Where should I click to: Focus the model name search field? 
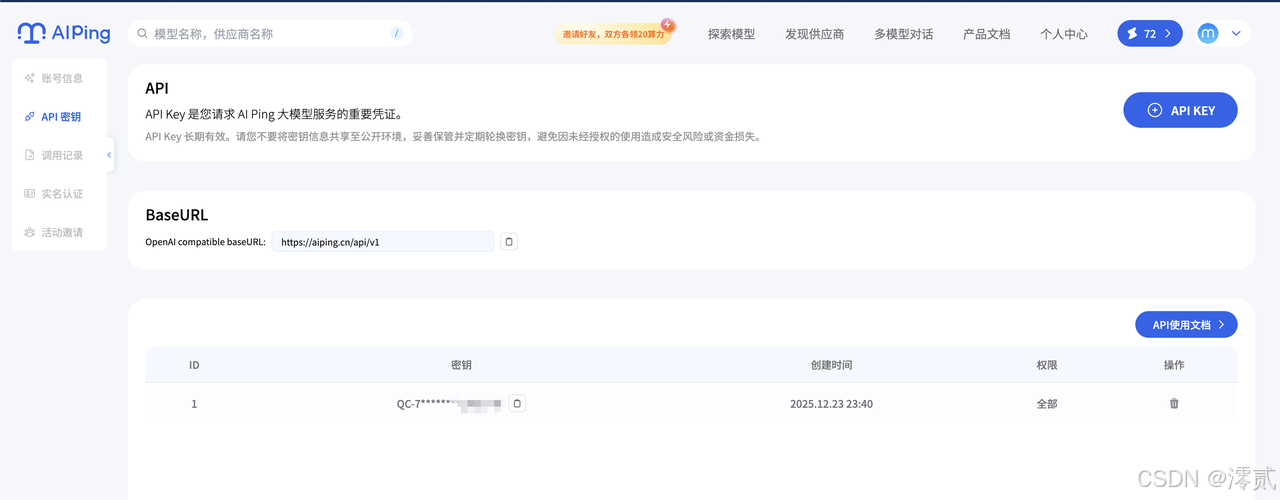(270, 34)
